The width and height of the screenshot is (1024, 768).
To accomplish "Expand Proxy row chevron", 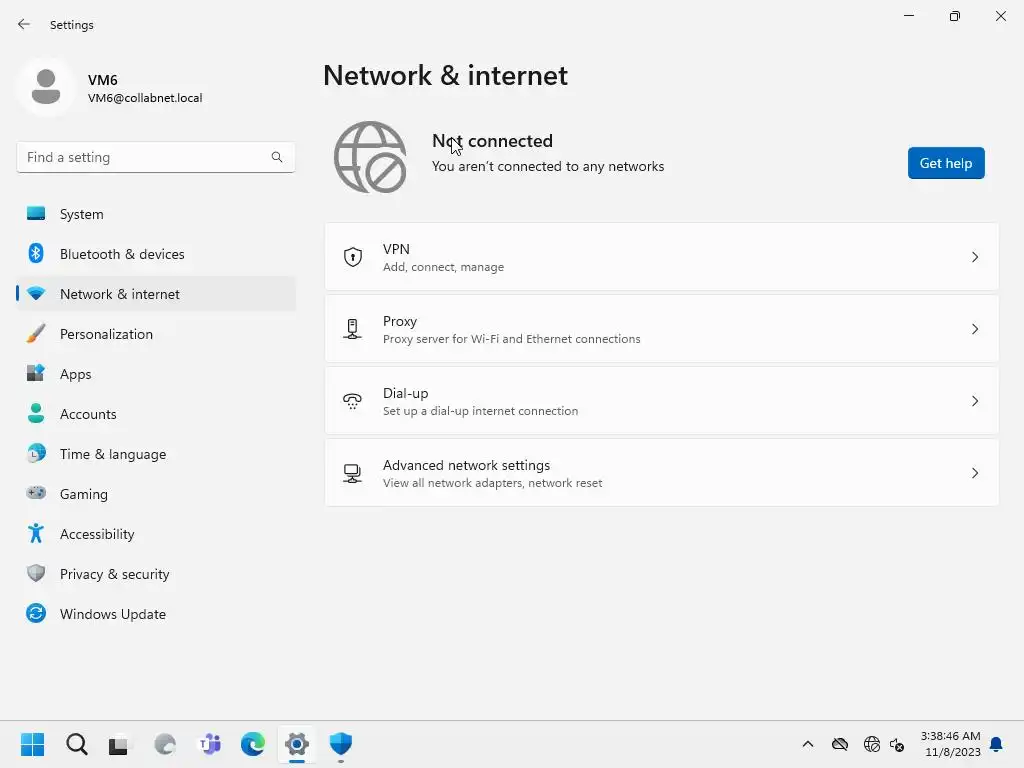I will 974,329.
